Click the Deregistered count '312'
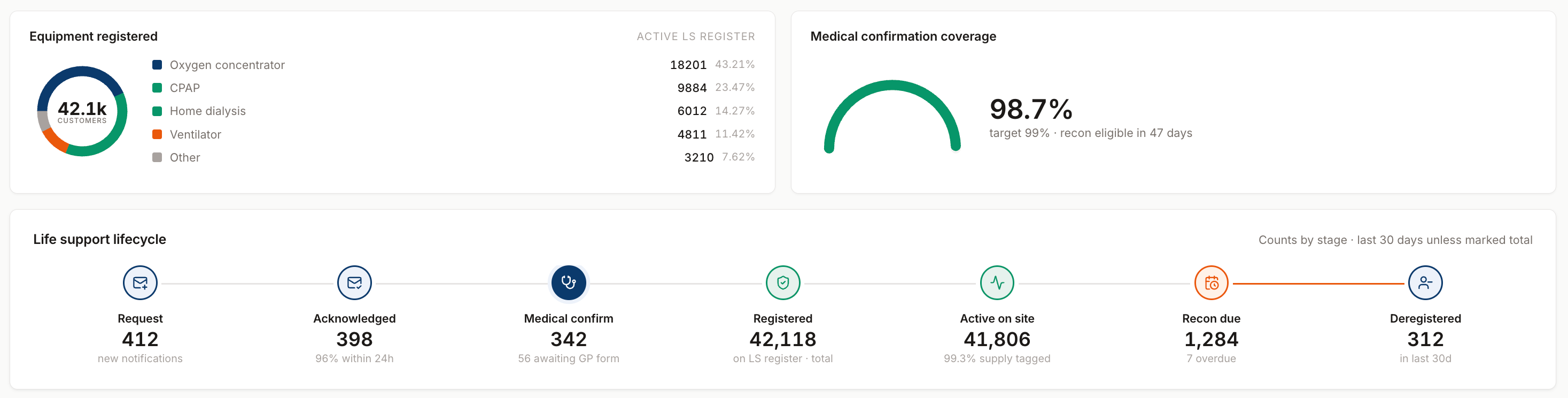This screenshot has width=1568, height=398. coord(1425,340)
